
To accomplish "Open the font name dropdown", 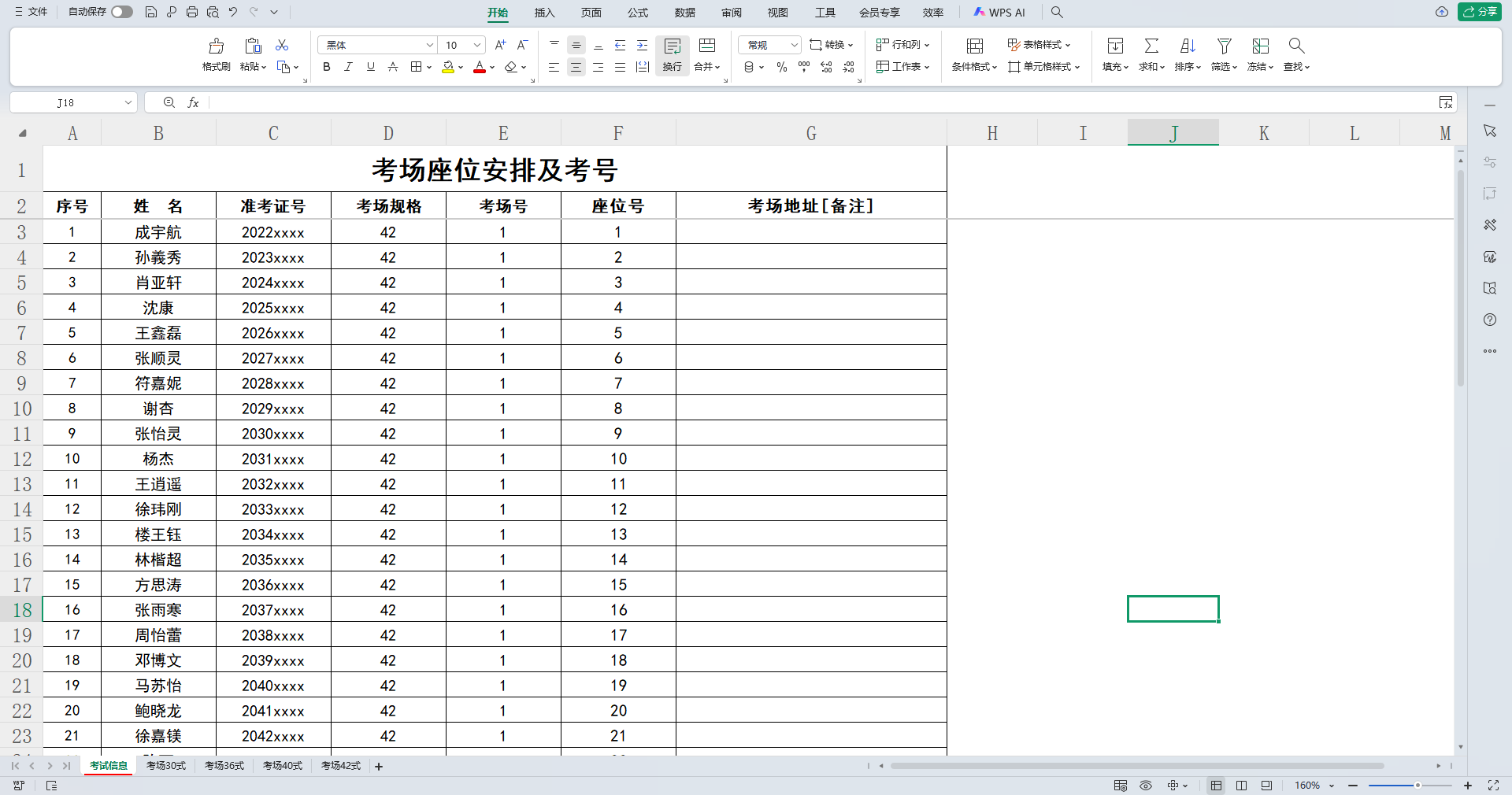I will coord(430,45).
